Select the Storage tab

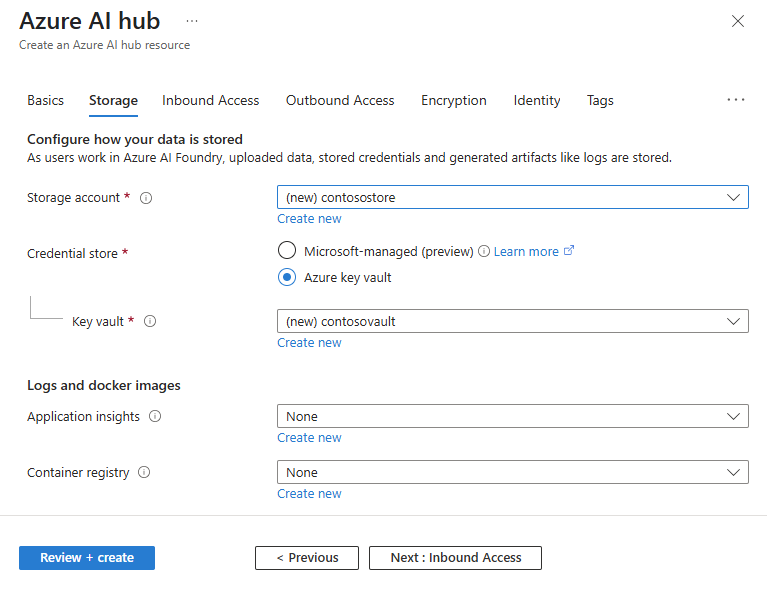pyautogui.click(x=113, y=101)
